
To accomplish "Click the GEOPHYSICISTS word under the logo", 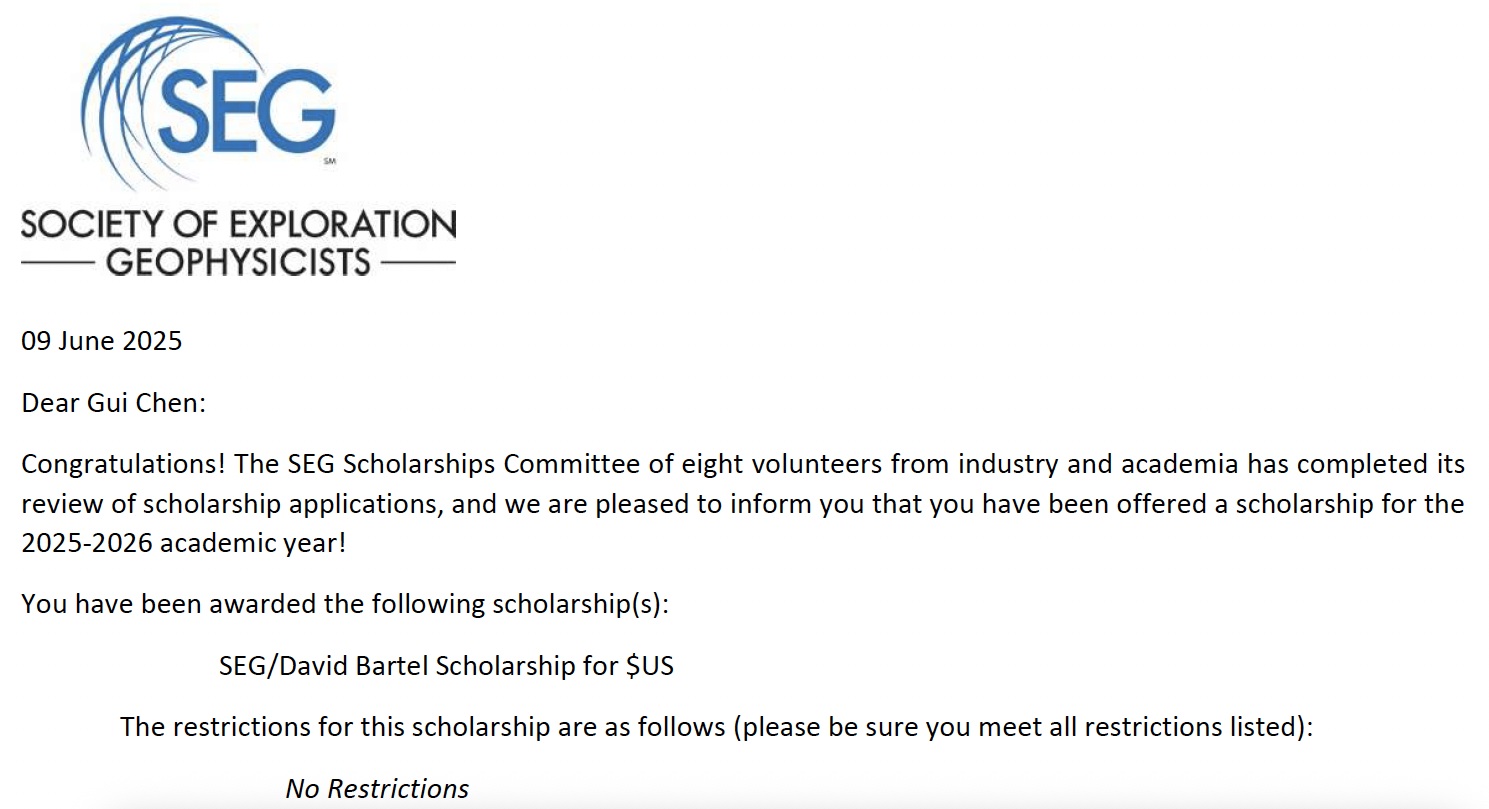I will click(238, 262).
